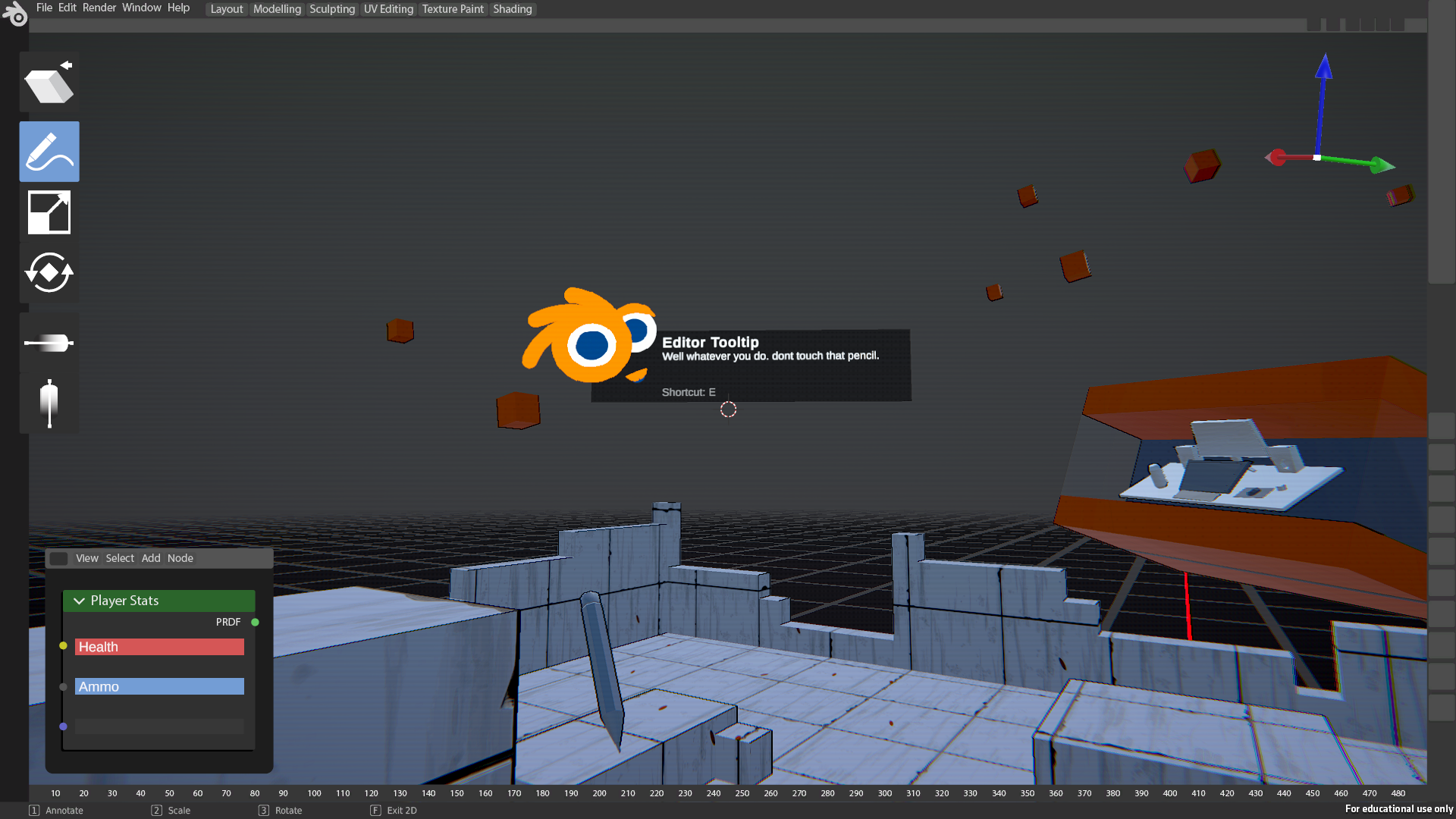Open the Render menu
This screenshot has width=1456, height=819.
point(99,8)
